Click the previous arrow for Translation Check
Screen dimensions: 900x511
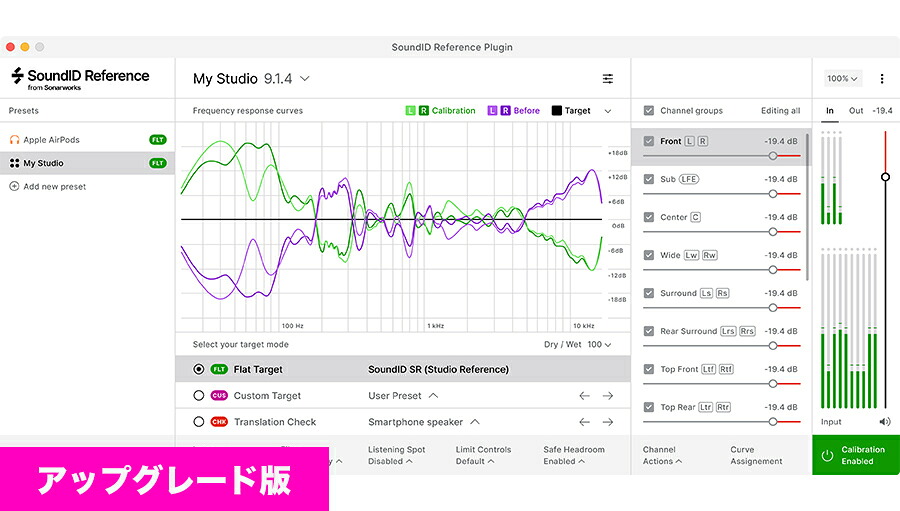click(x=584, y=422)
